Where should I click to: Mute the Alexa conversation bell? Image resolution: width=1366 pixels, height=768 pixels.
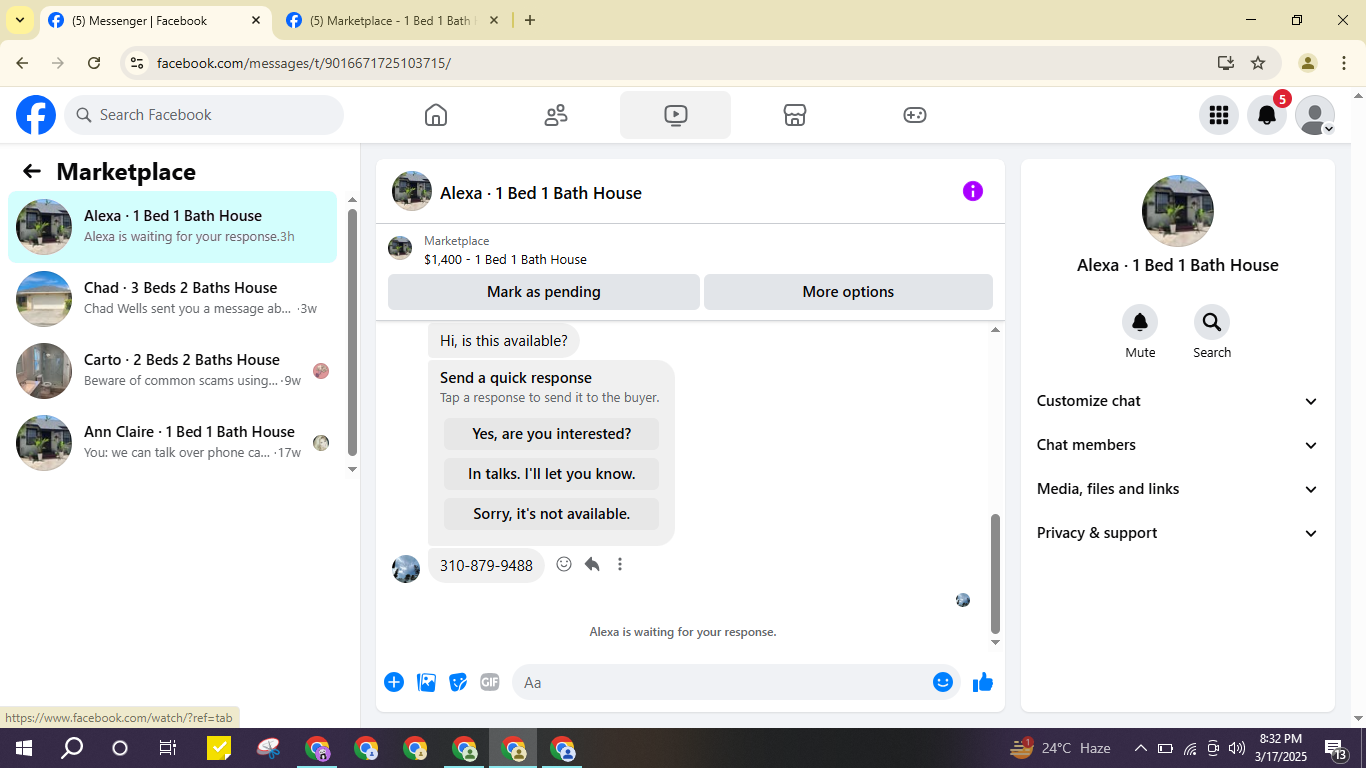point(1140,322)
